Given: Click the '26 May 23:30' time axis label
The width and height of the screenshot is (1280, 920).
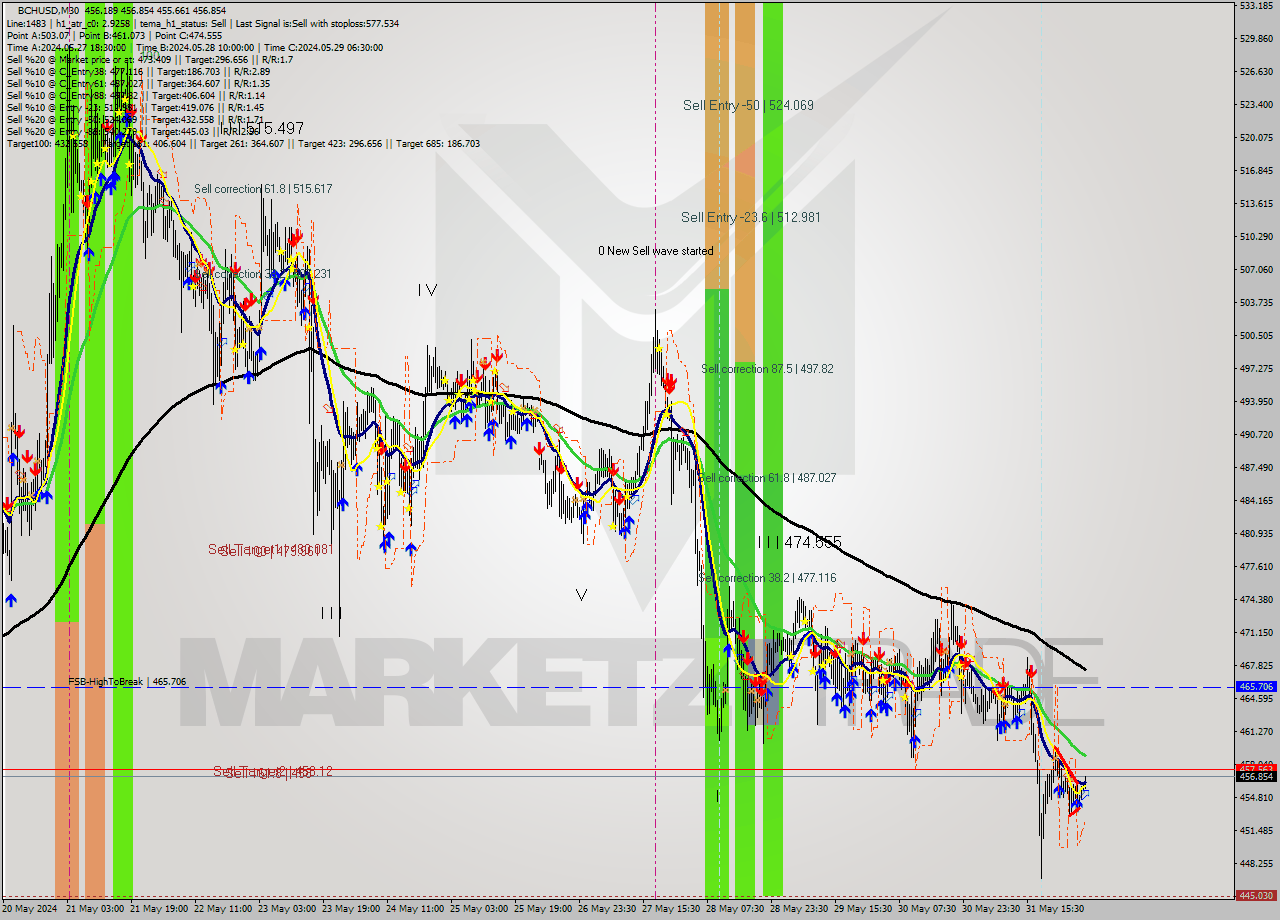Looking at the screenshot, I should [607, 909].
